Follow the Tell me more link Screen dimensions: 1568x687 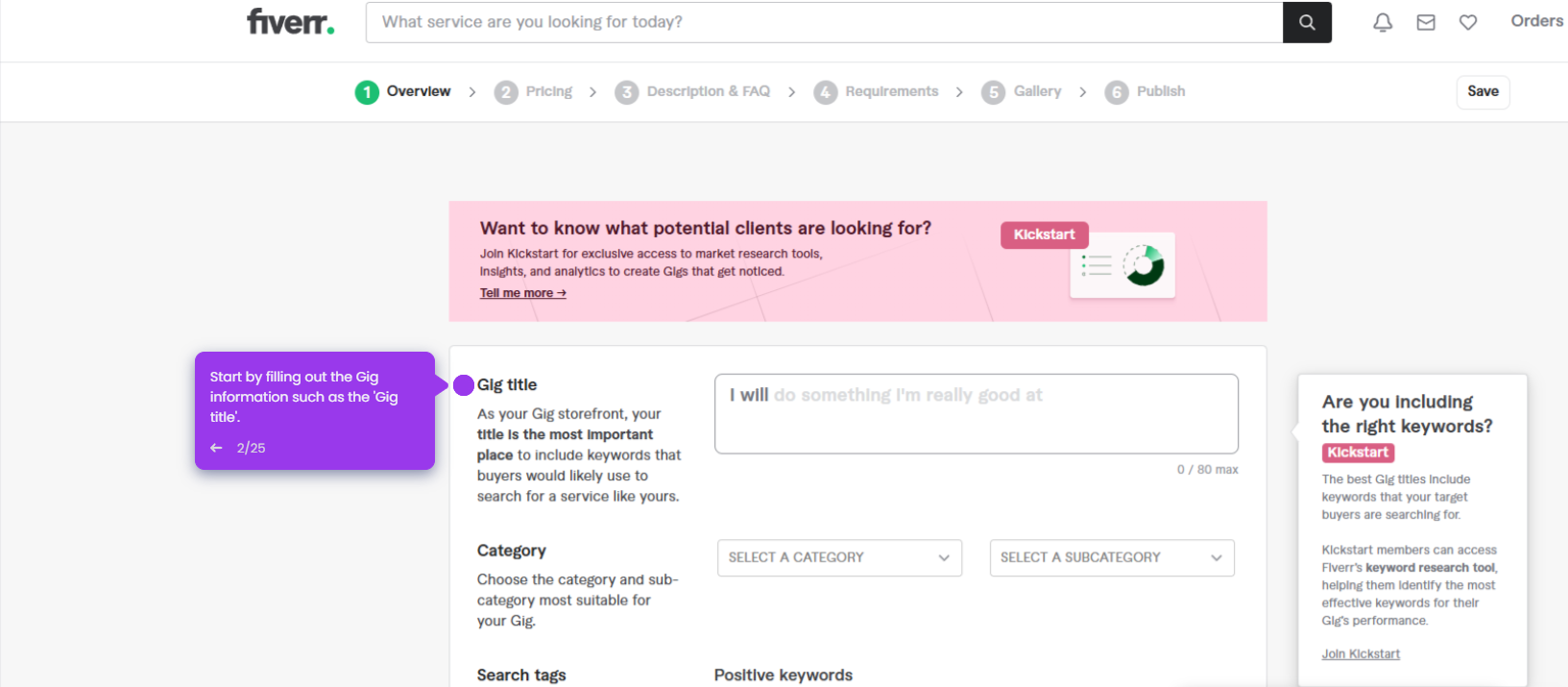pos(523,293)
